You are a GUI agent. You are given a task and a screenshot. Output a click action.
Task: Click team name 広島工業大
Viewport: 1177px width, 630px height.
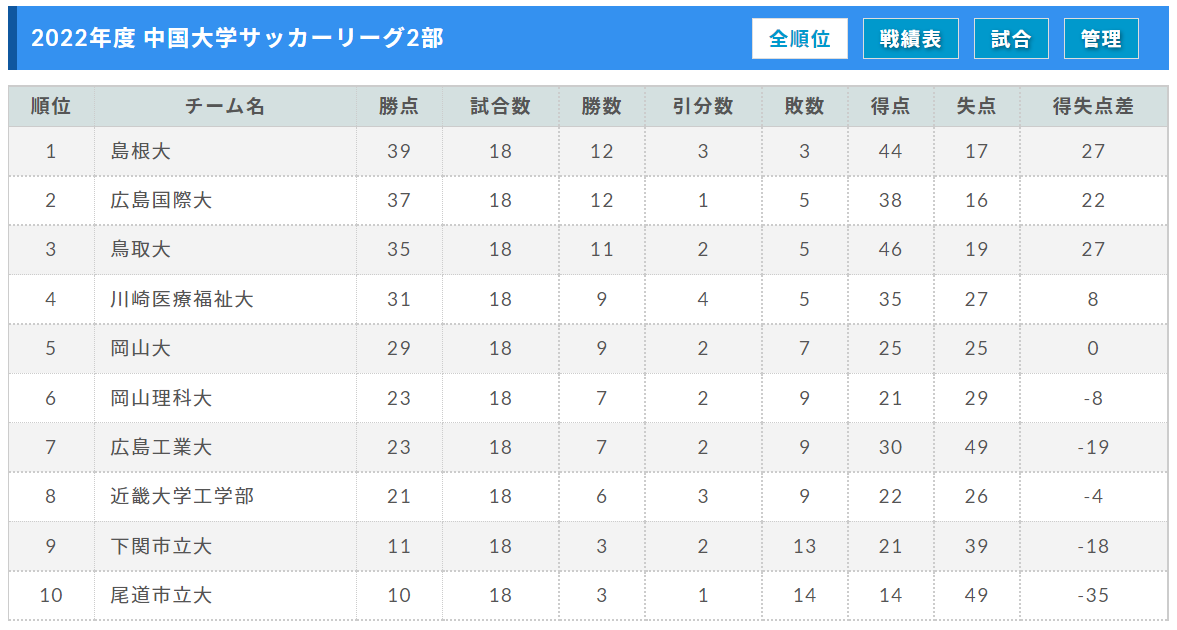tap(161, 448)
